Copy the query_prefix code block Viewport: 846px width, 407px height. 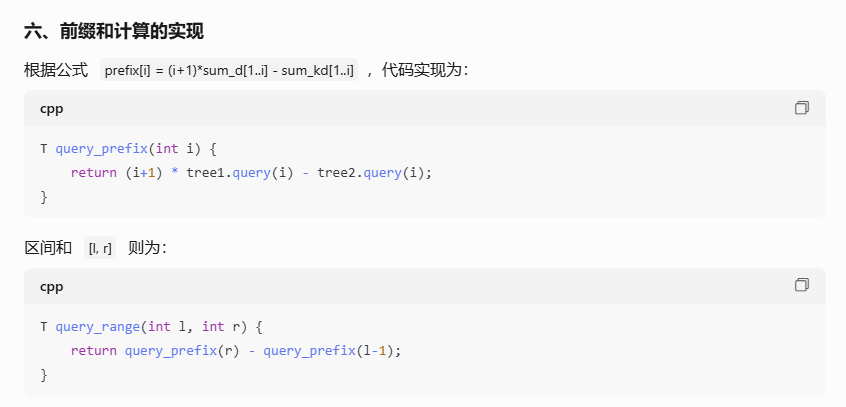pos(802,108)
